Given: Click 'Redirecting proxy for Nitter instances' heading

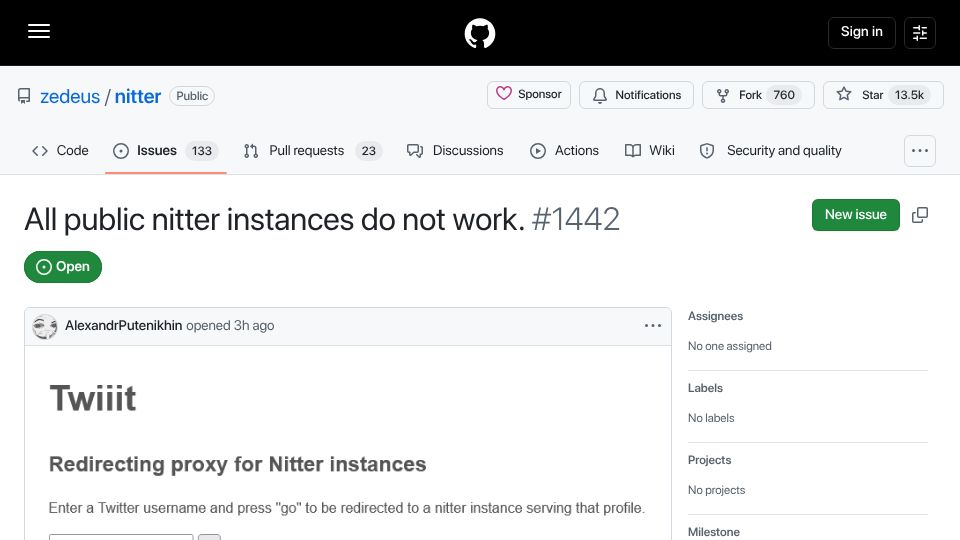Looking at the screenshot, I should coord(238,464).
